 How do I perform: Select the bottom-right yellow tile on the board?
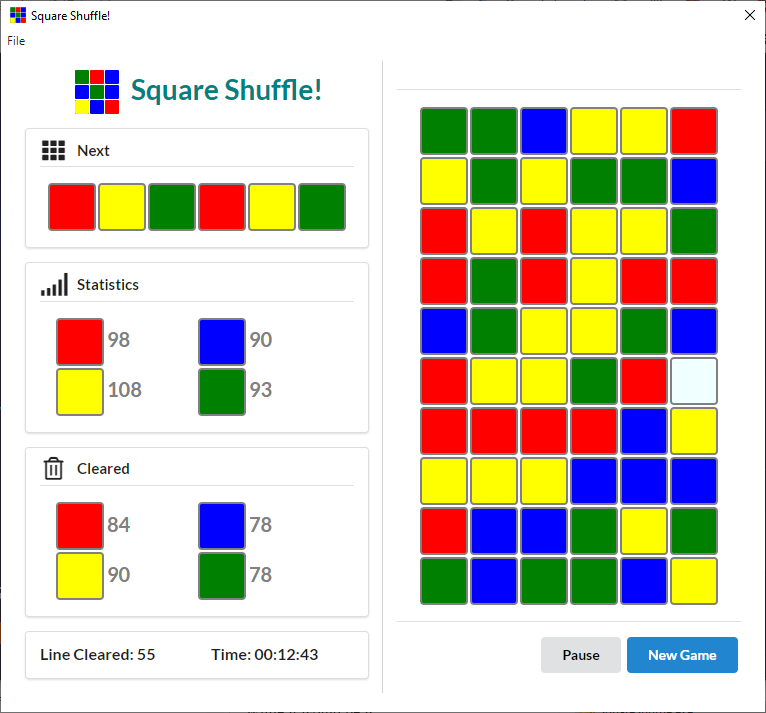[694, 581]
